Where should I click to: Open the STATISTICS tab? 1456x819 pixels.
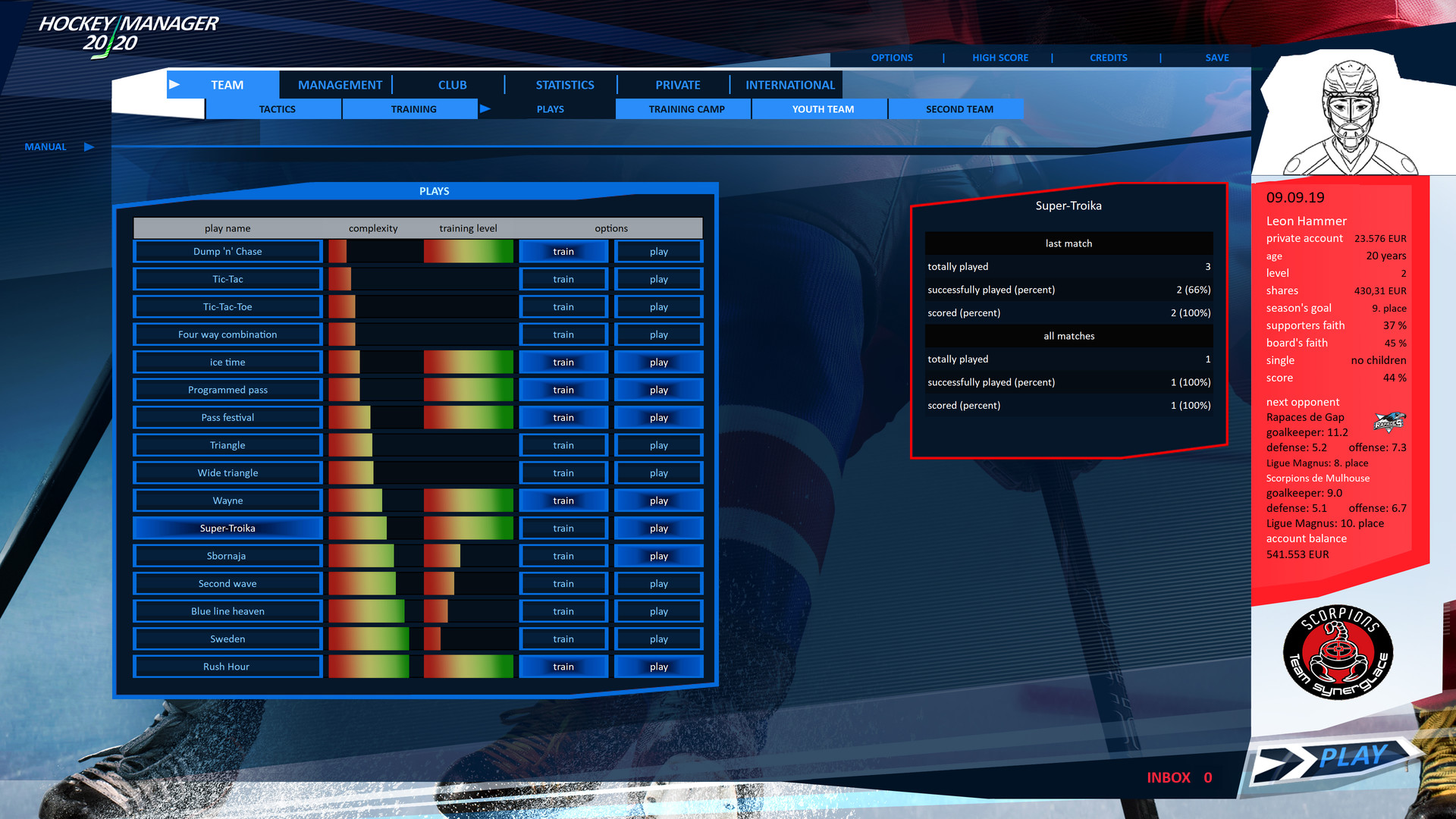tap(564, 85)
